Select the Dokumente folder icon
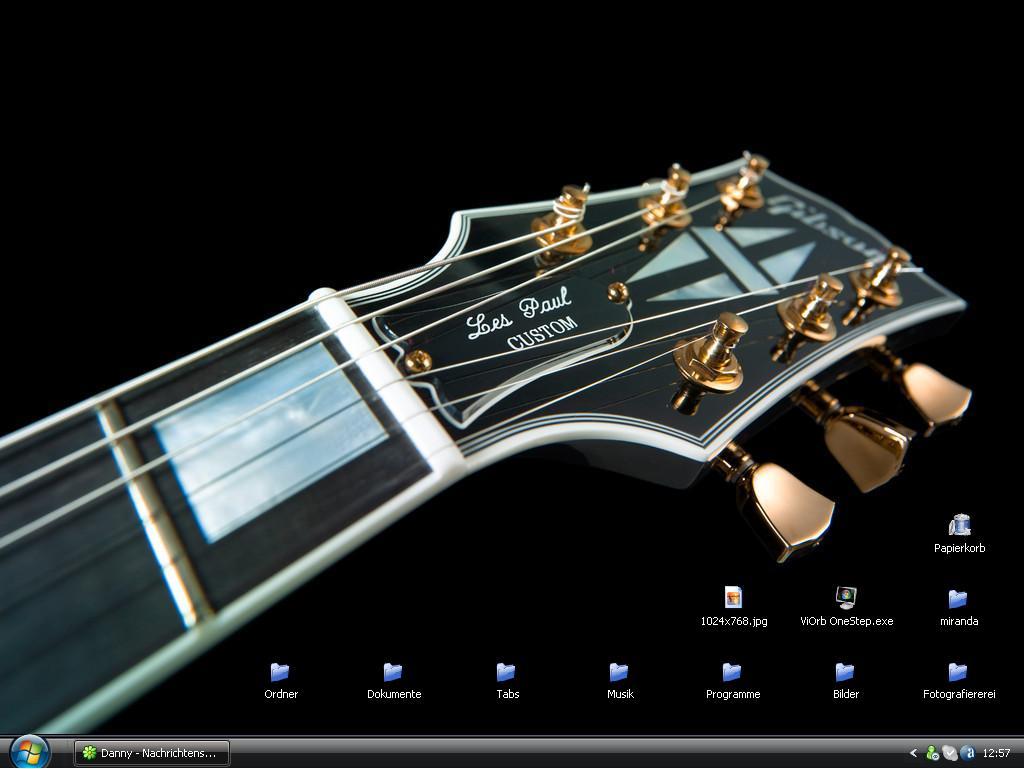Screen dimensions: 1024x769 point(393,672)
